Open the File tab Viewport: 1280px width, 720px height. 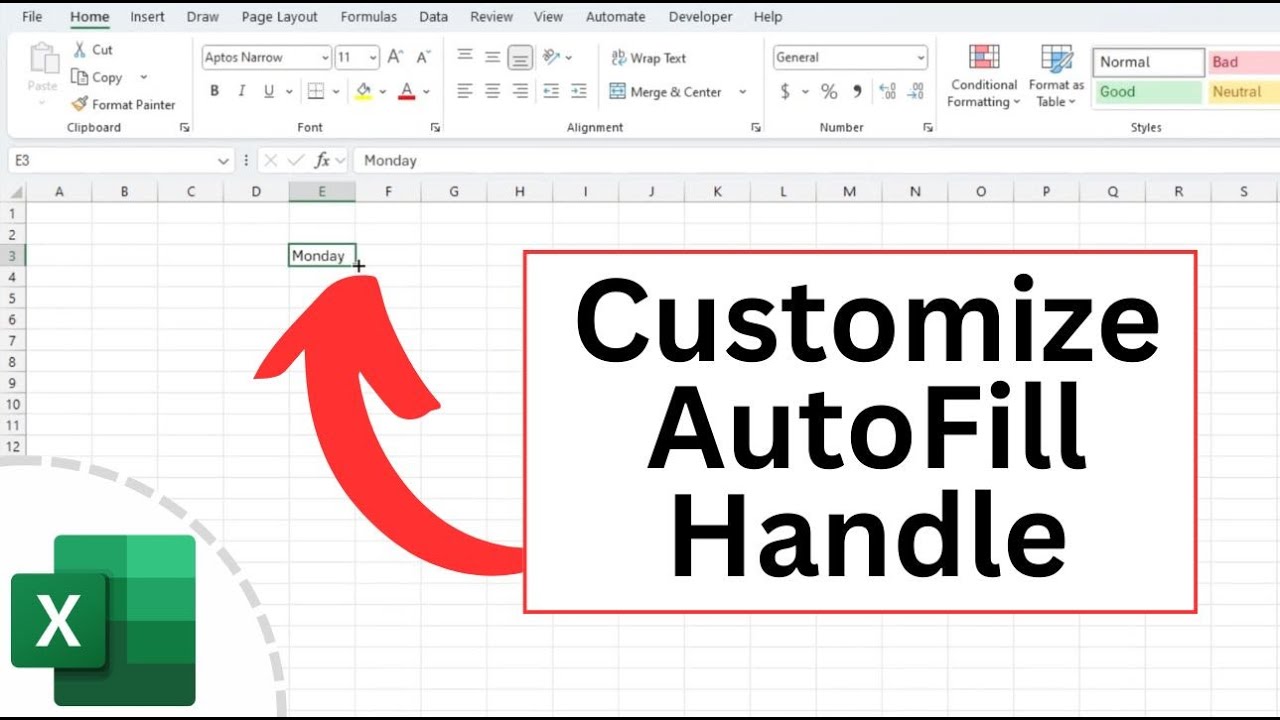pyautogui.click(x=32, y=17)
